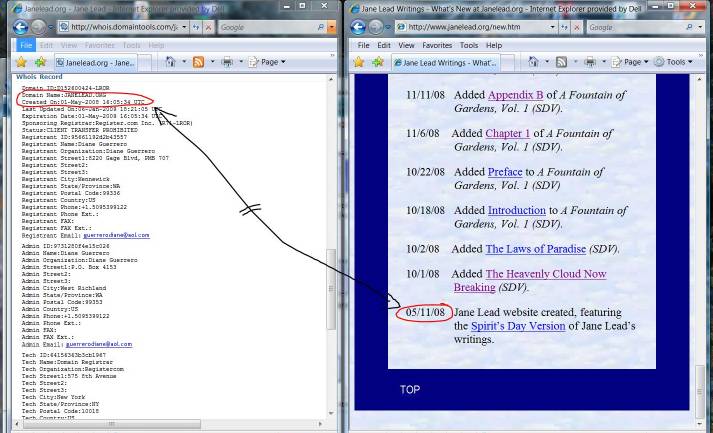
Task: Open Preface link
Action: coord(505,172)
